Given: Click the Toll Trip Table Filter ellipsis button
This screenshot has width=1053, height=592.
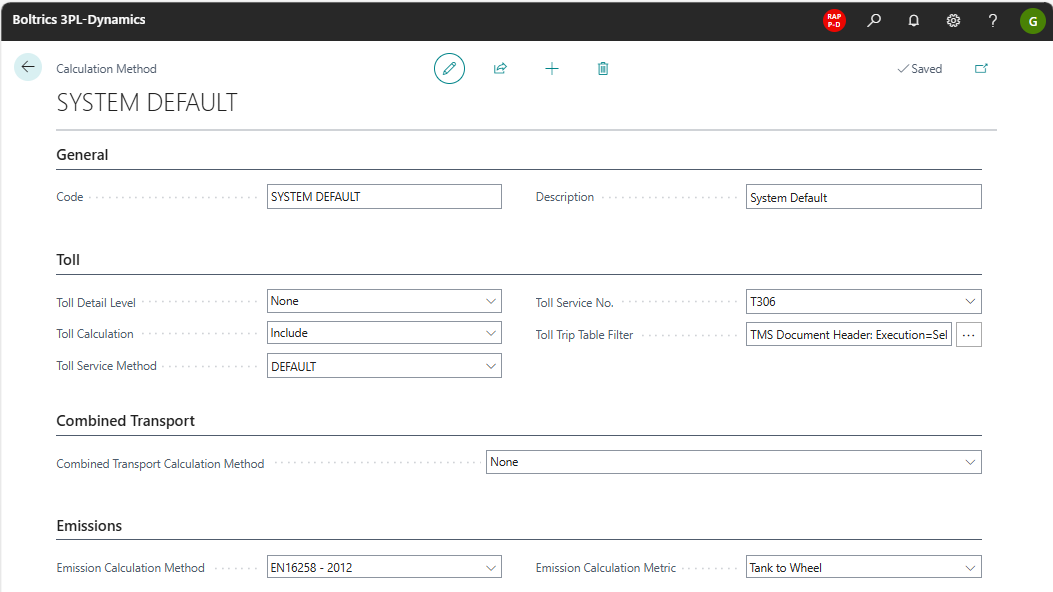Looking at the screenshot, I should (x=968, y=335).
